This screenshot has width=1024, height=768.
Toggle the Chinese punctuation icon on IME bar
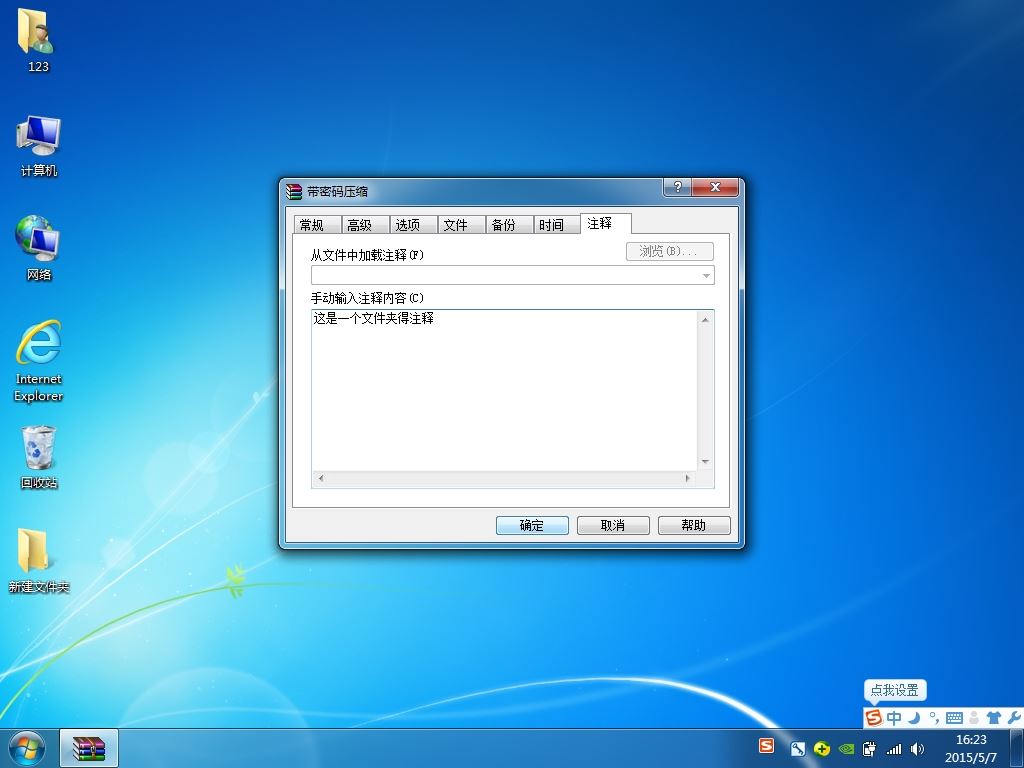click(x=934, y=718)
